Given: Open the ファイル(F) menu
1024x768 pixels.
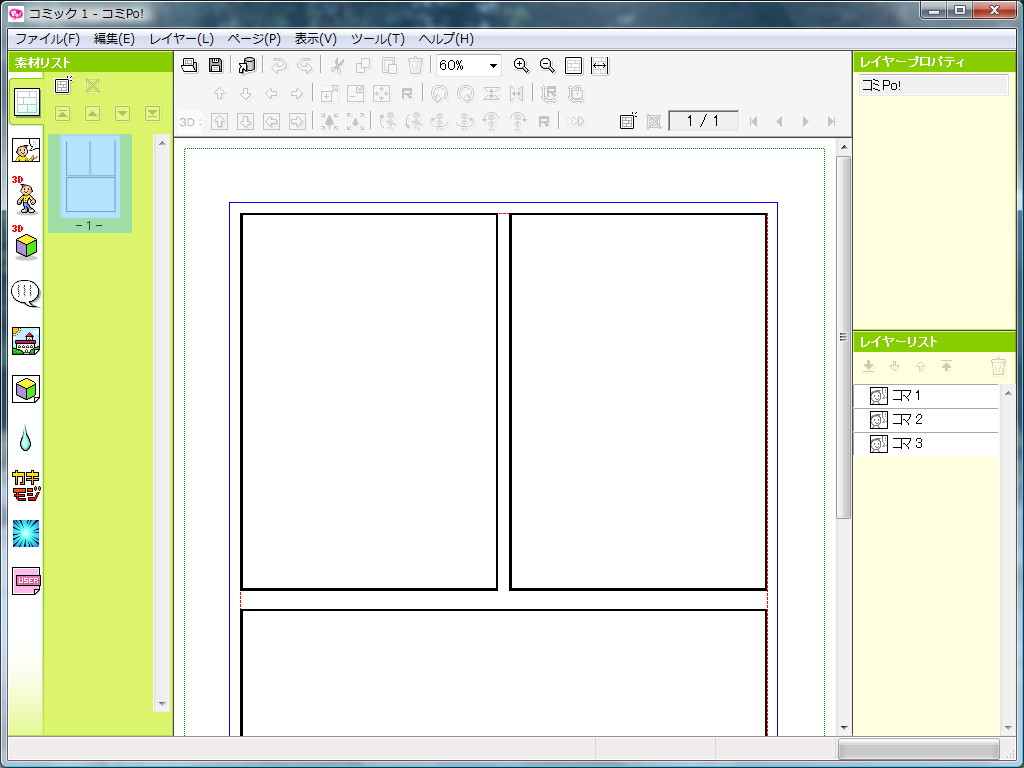Looking at the screenshot, I should coord(47,39).
